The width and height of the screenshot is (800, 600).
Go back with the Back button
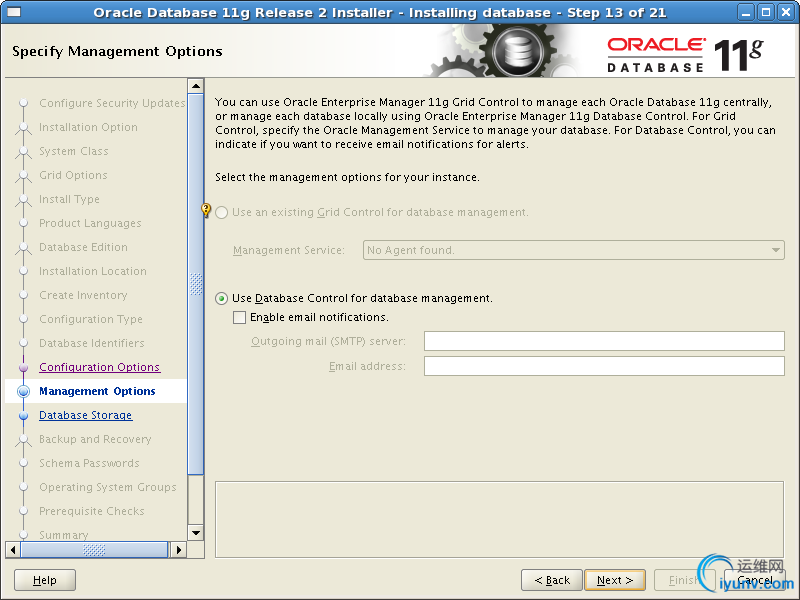point(552,580)
